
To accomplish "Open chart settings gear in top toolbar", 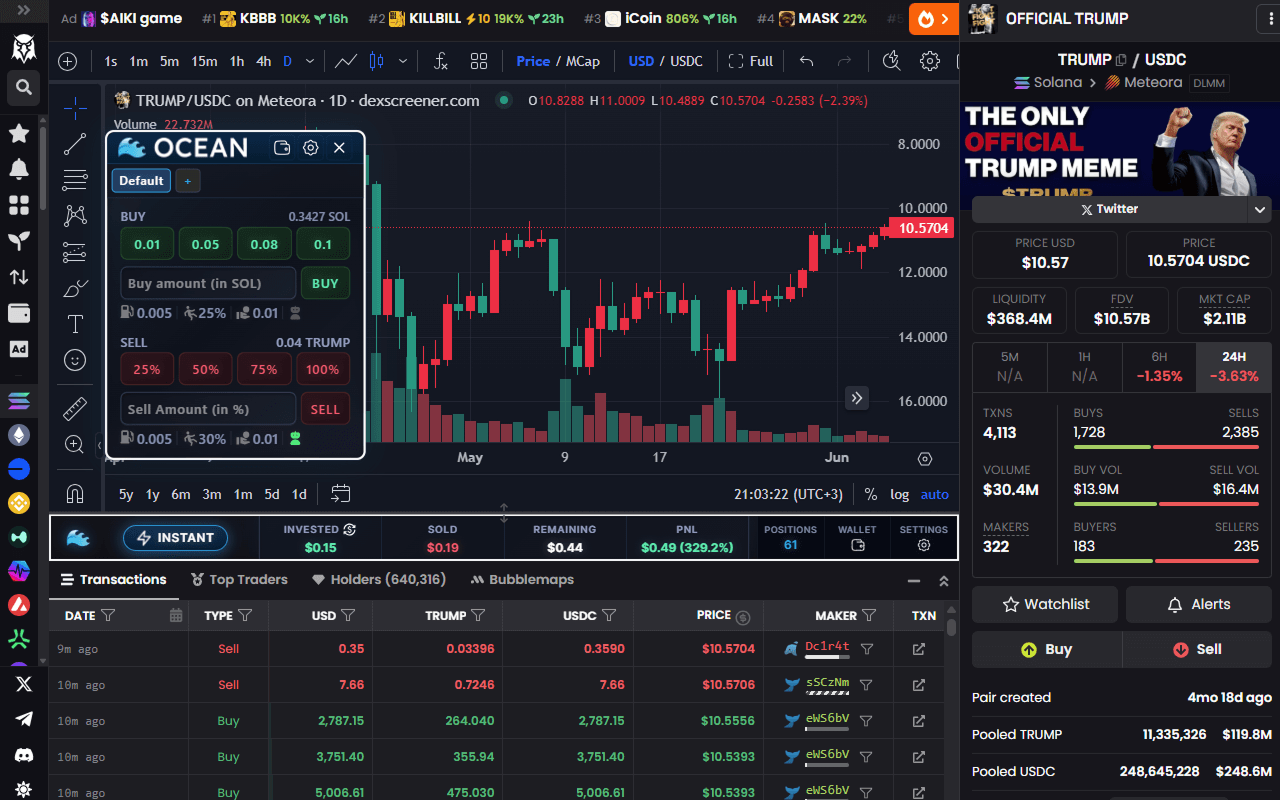I will (930, 61).
